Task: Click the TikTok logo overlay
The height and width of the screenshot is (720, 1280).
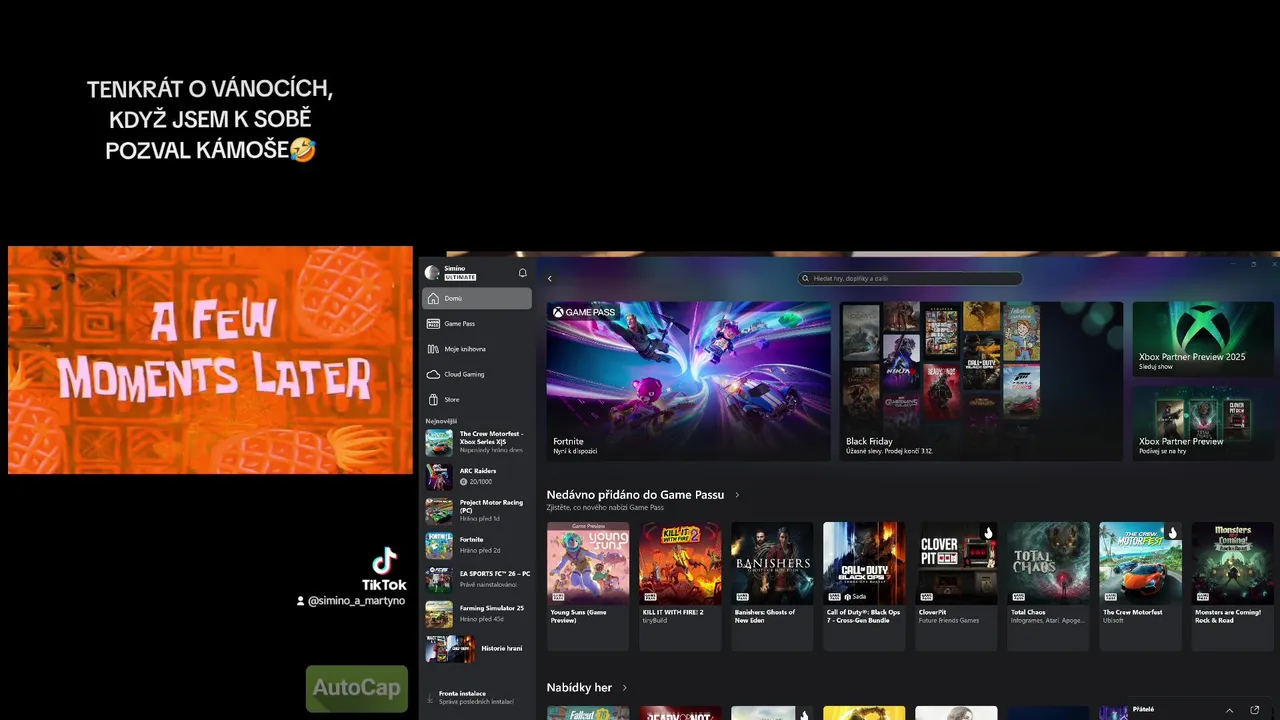Action: click(385, 570)
